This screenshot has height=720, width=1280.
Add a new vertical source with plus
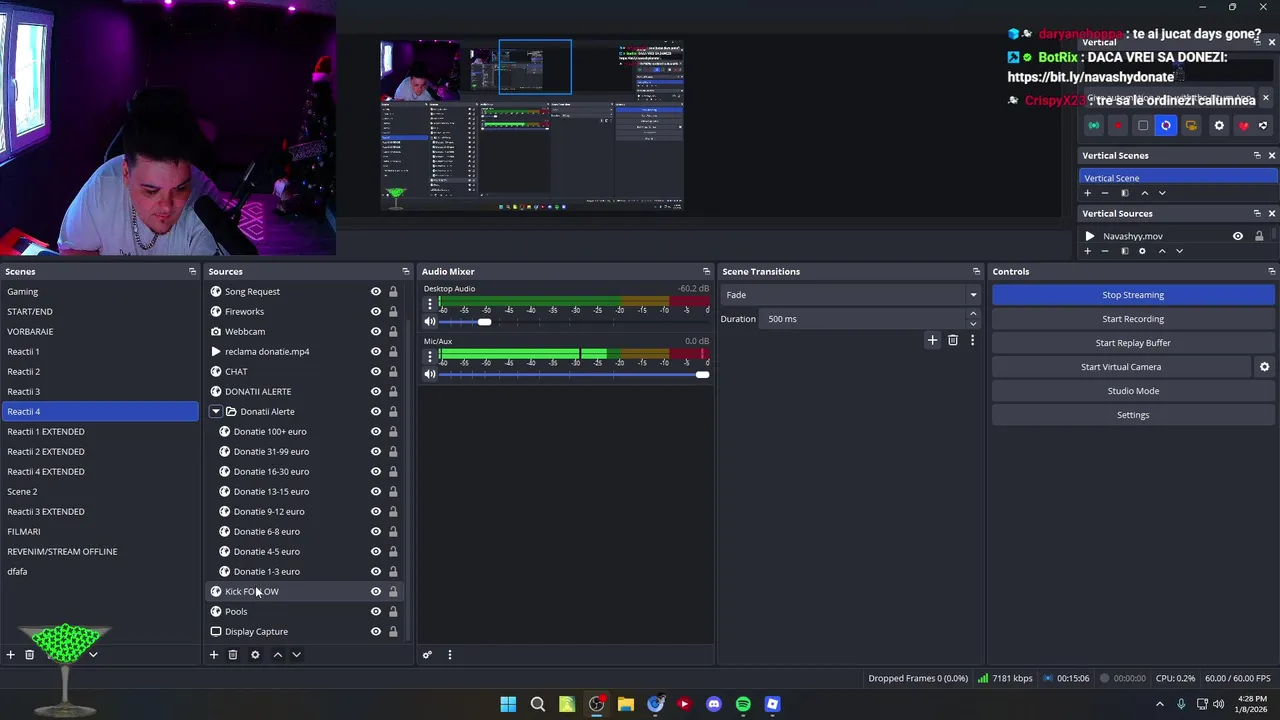pyautogui.click(x=1088, y=251)
